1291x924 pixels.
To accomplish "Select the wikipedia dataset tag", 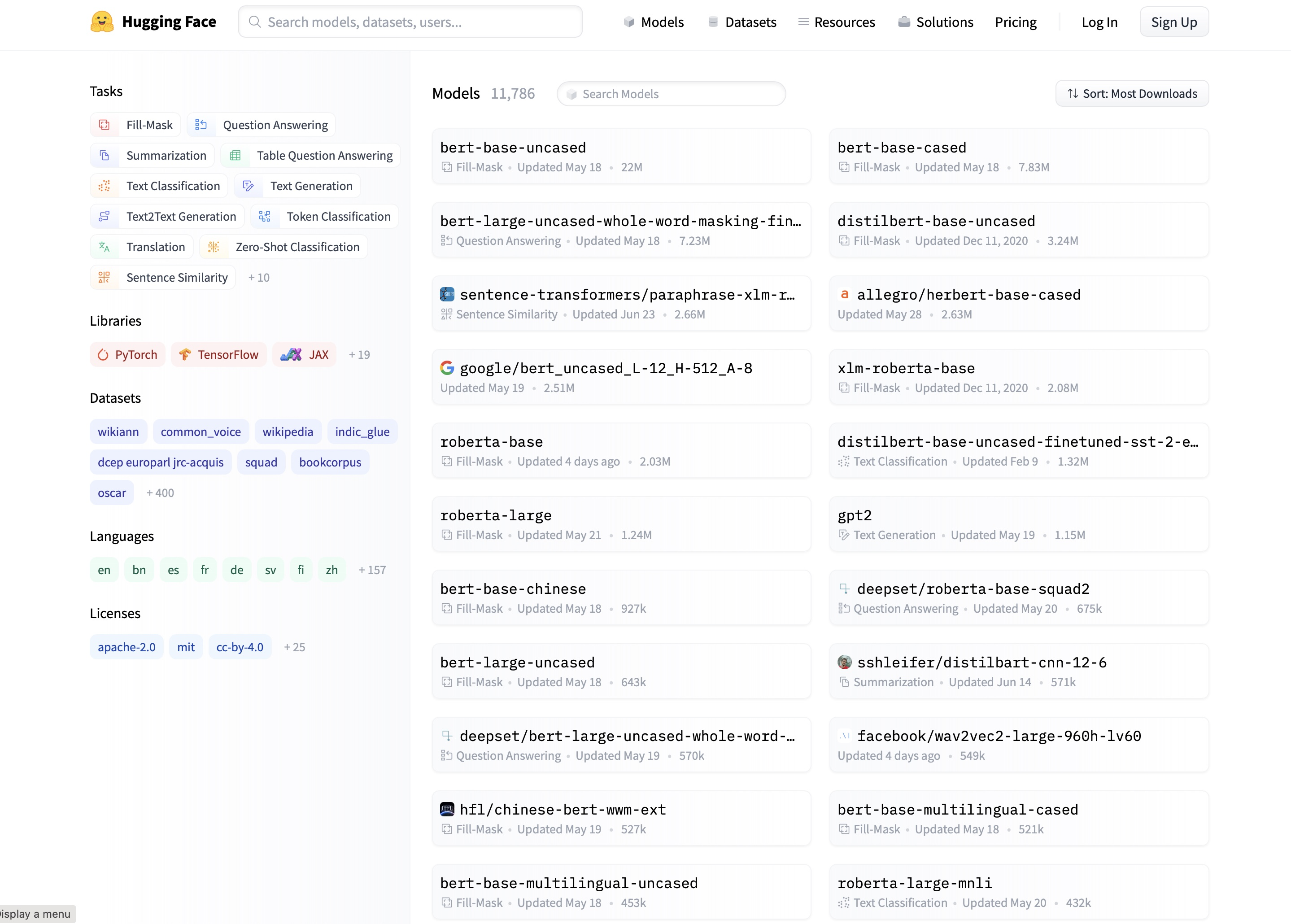I will (x=288, y=432).
